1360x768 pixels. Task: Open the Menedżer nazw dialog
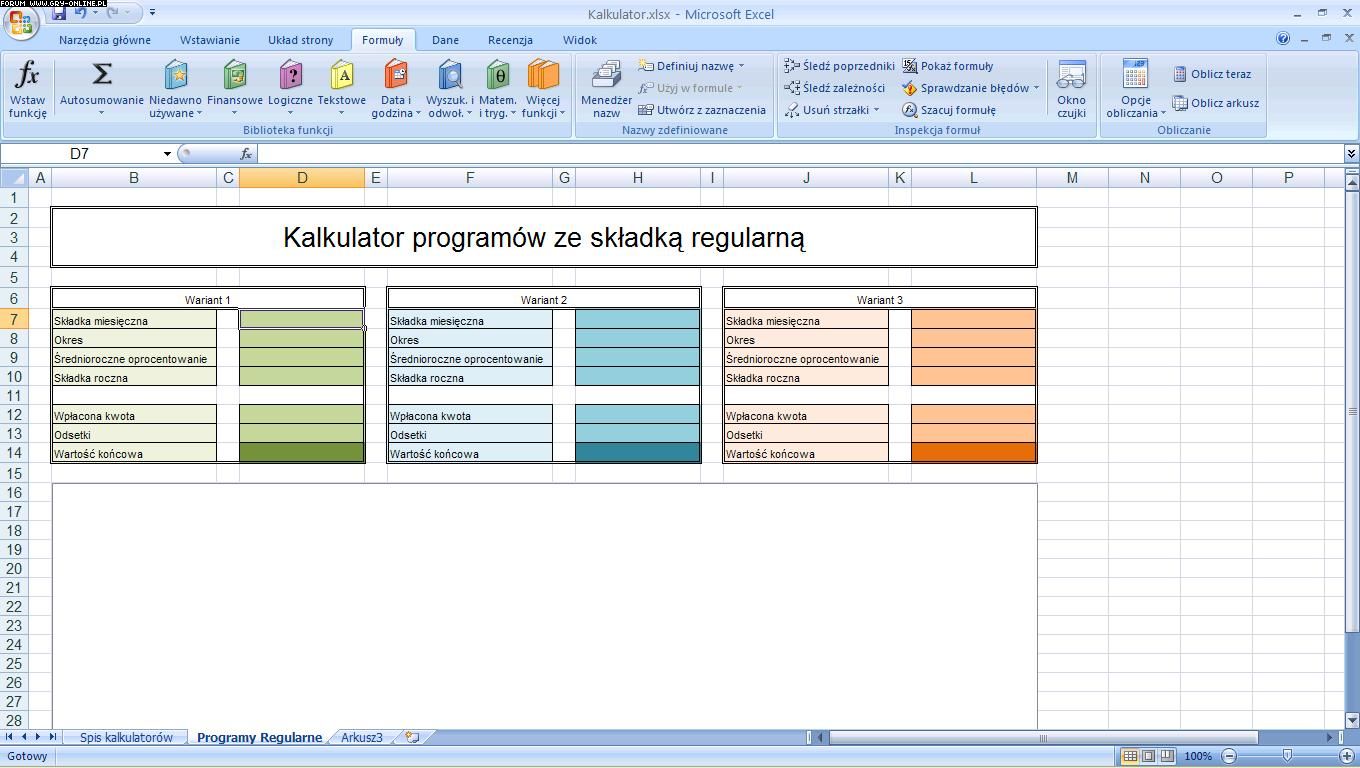pyautogui.click(x=606, y=88)
